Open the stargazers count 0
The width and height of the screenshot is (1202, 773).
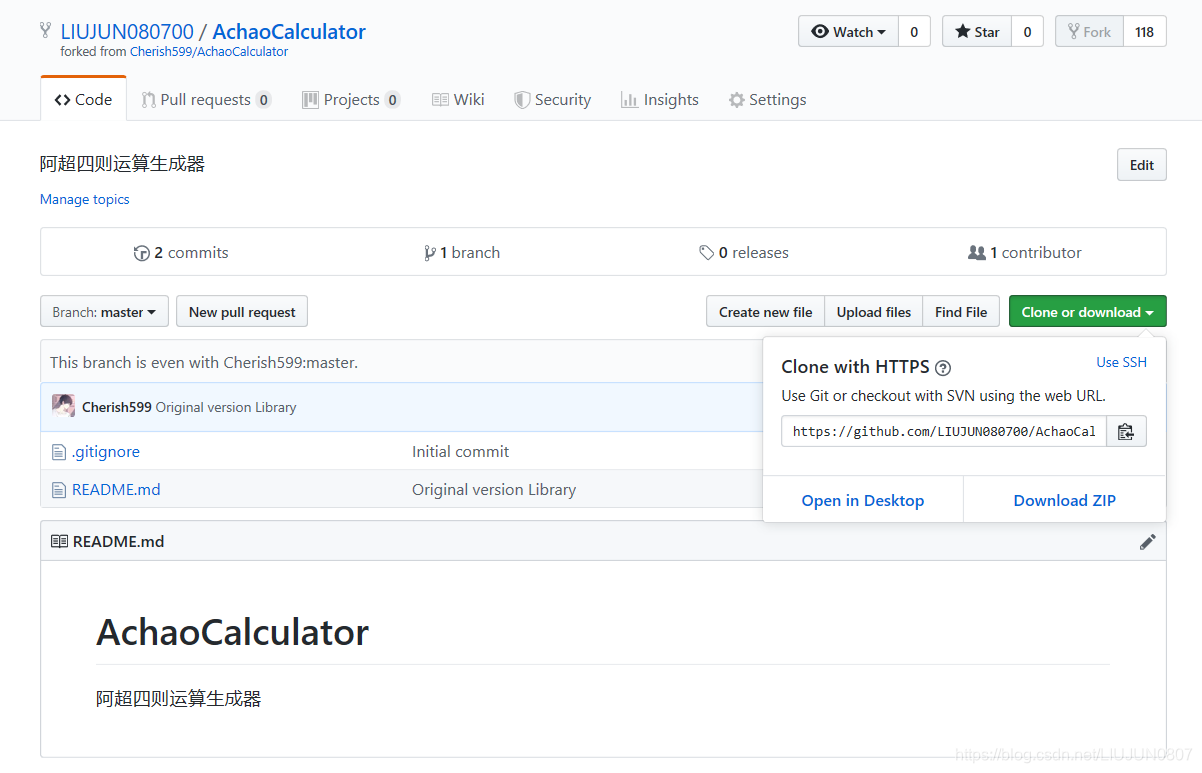click(x=1027, y=31)
